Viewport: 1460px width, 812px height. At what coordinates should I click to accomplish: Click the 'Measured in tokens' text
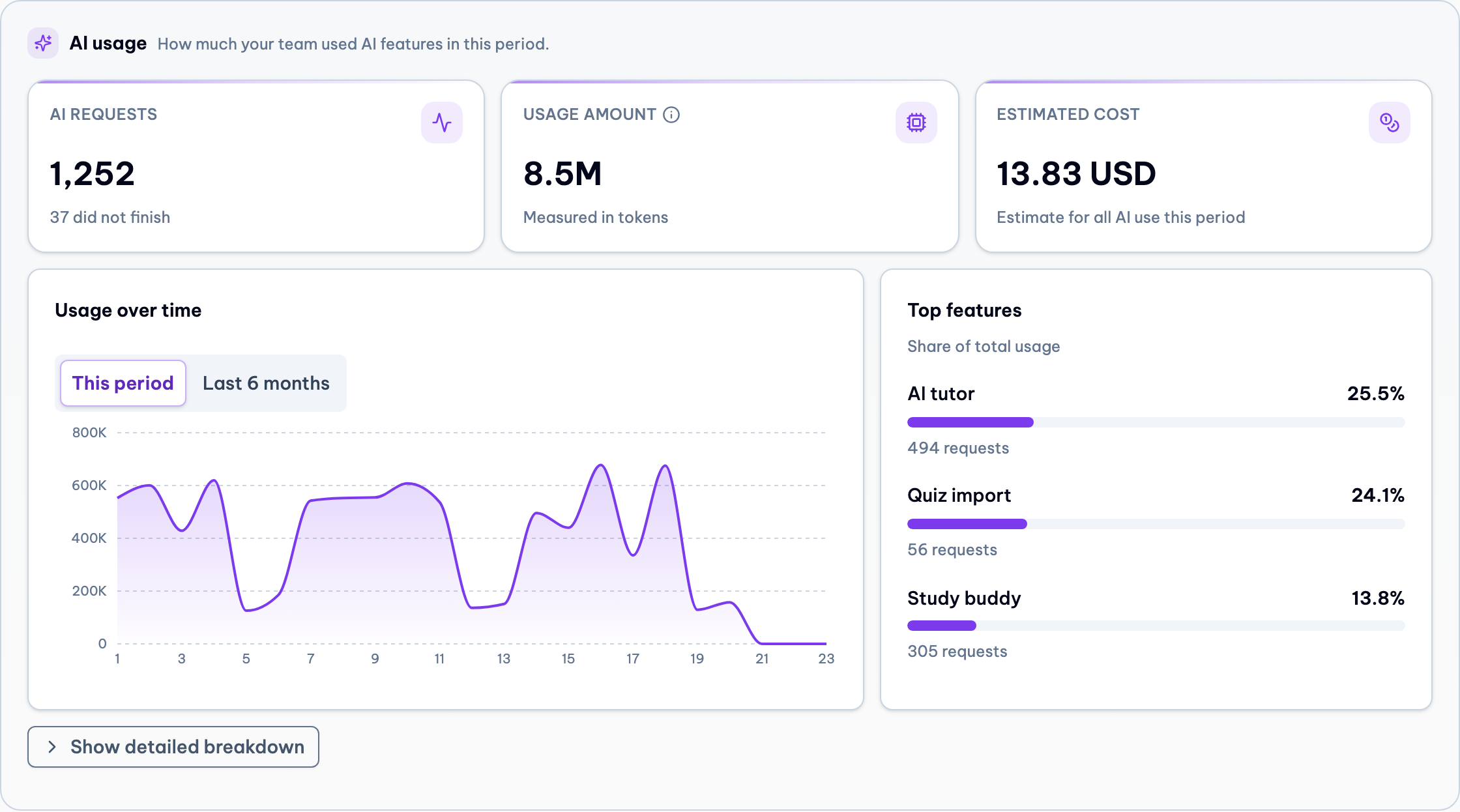596,217
